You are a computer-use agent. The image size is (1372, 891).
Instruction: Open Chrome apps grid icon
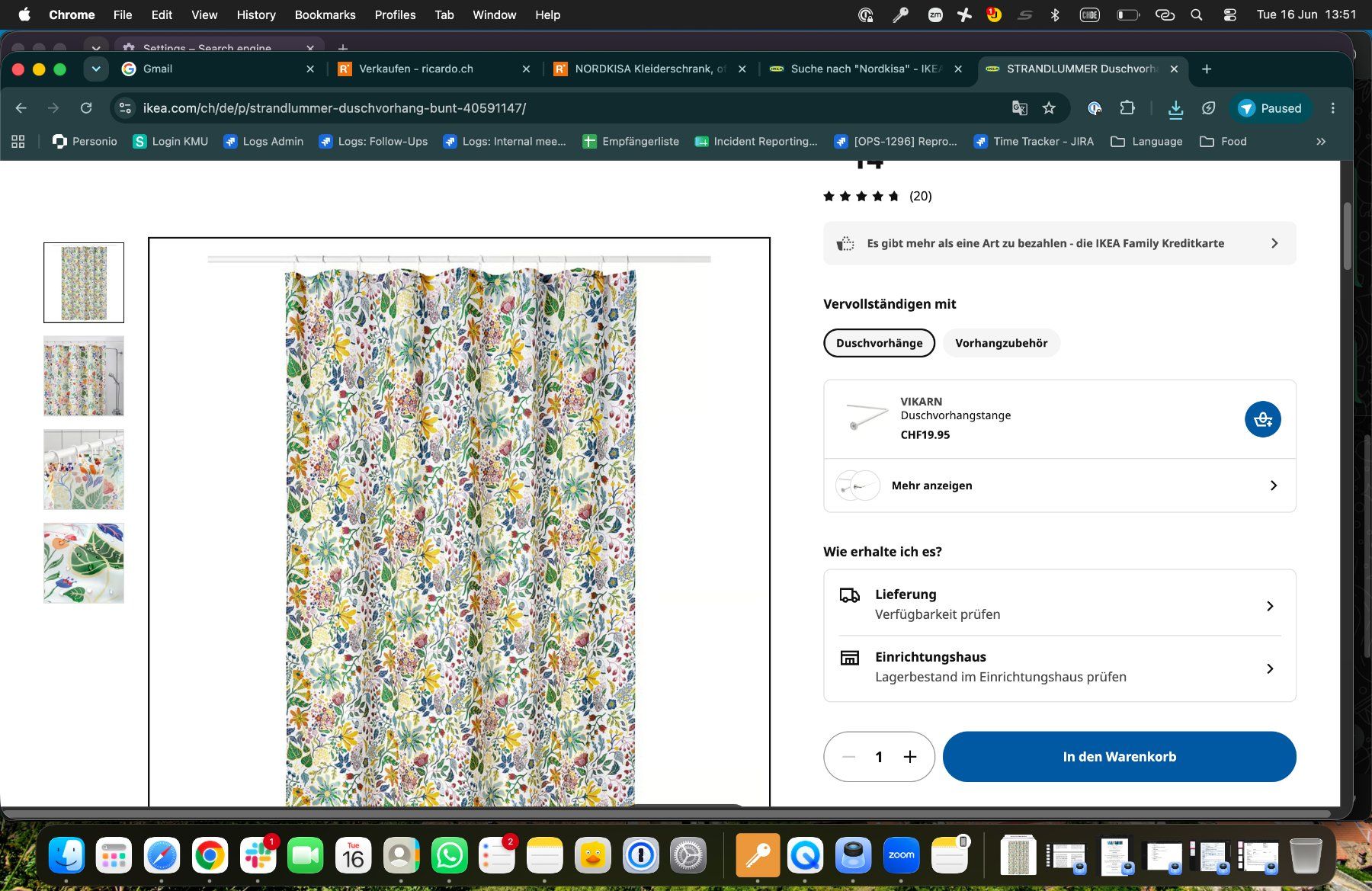coord(18,141)
